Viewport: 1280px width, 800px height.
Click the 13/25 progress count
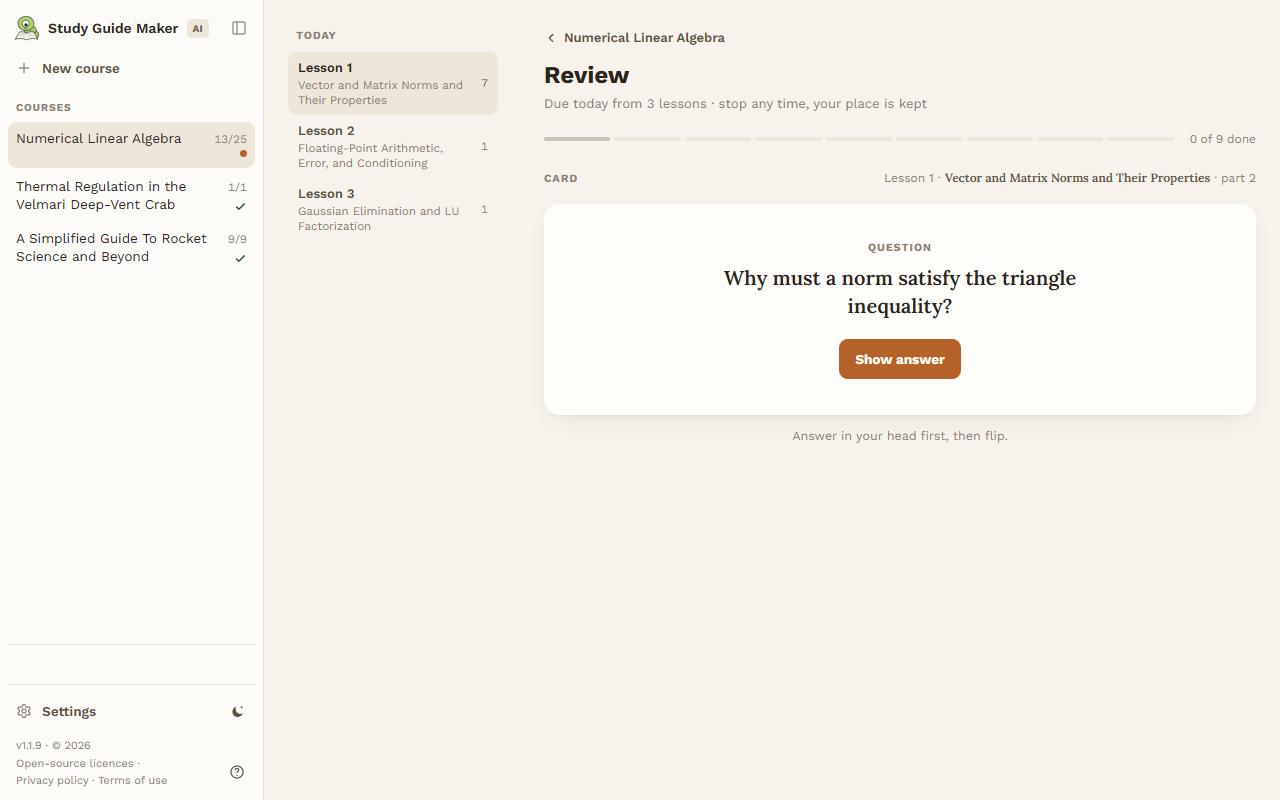230,139
